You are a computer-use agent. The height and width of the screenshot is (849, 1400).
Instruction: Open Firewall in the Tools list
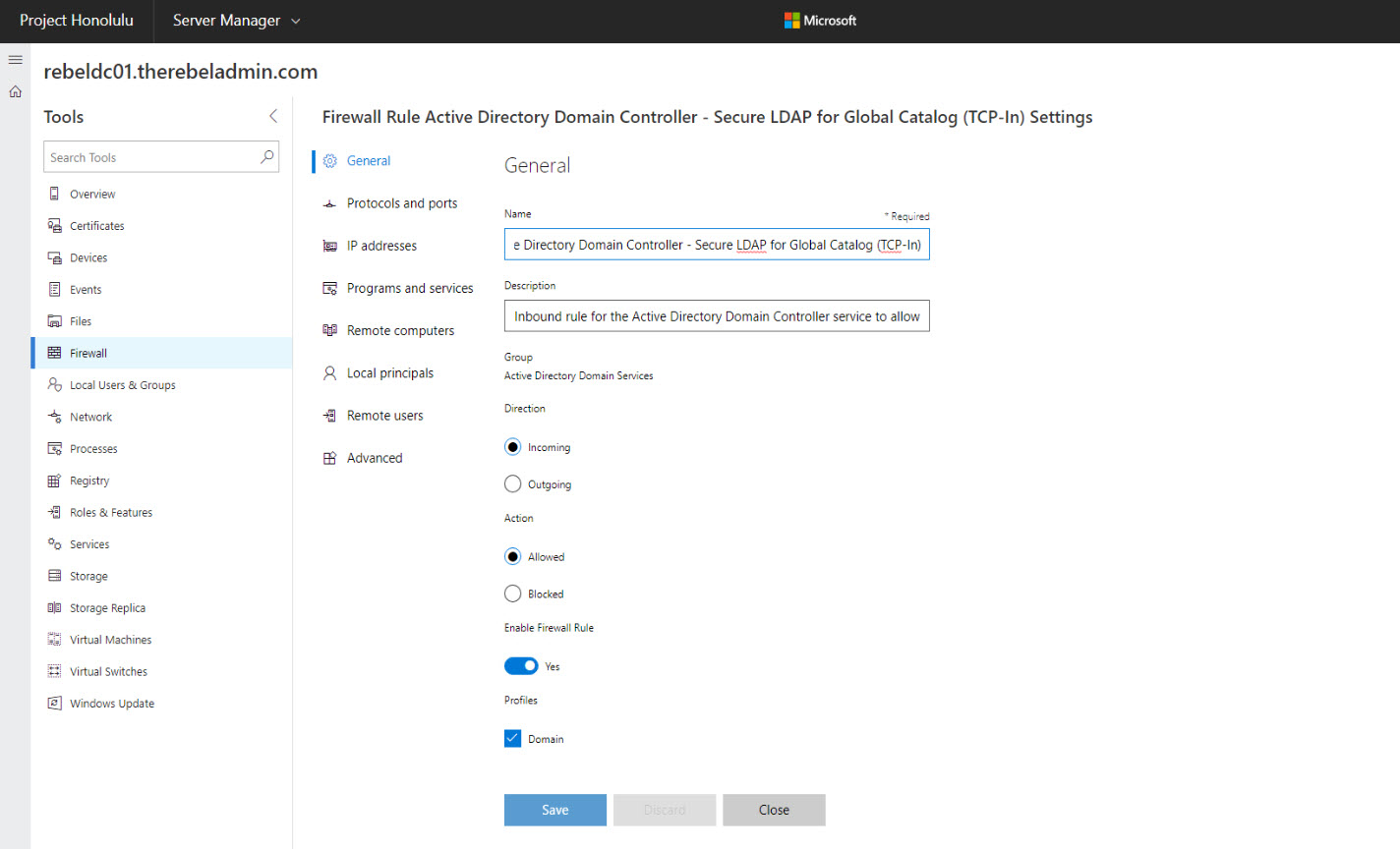pos(162,353)
